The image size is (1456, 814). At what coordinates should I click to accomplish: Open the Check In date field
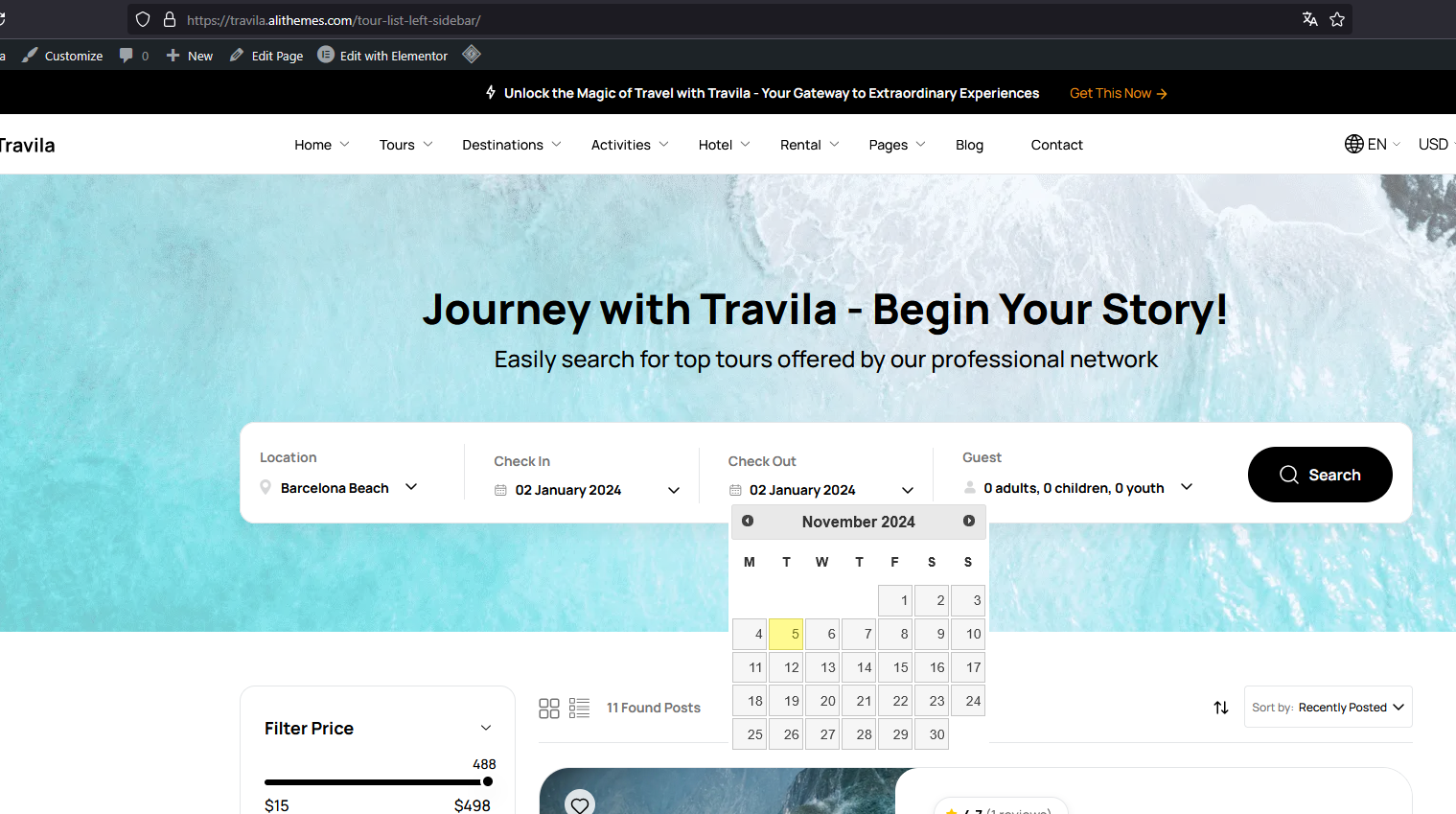[587, 490]
